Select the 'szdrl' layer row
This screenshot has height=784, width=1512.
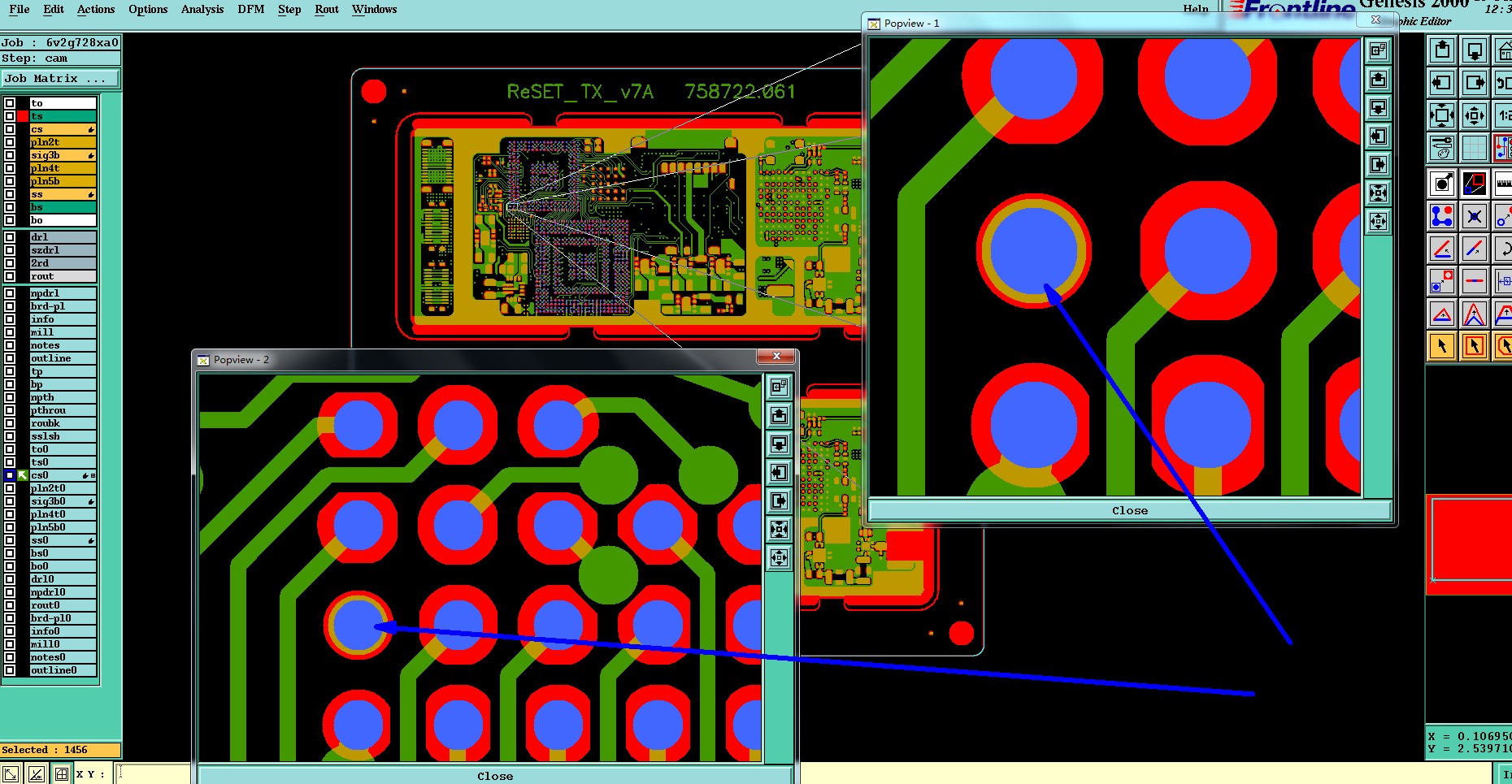63,250
